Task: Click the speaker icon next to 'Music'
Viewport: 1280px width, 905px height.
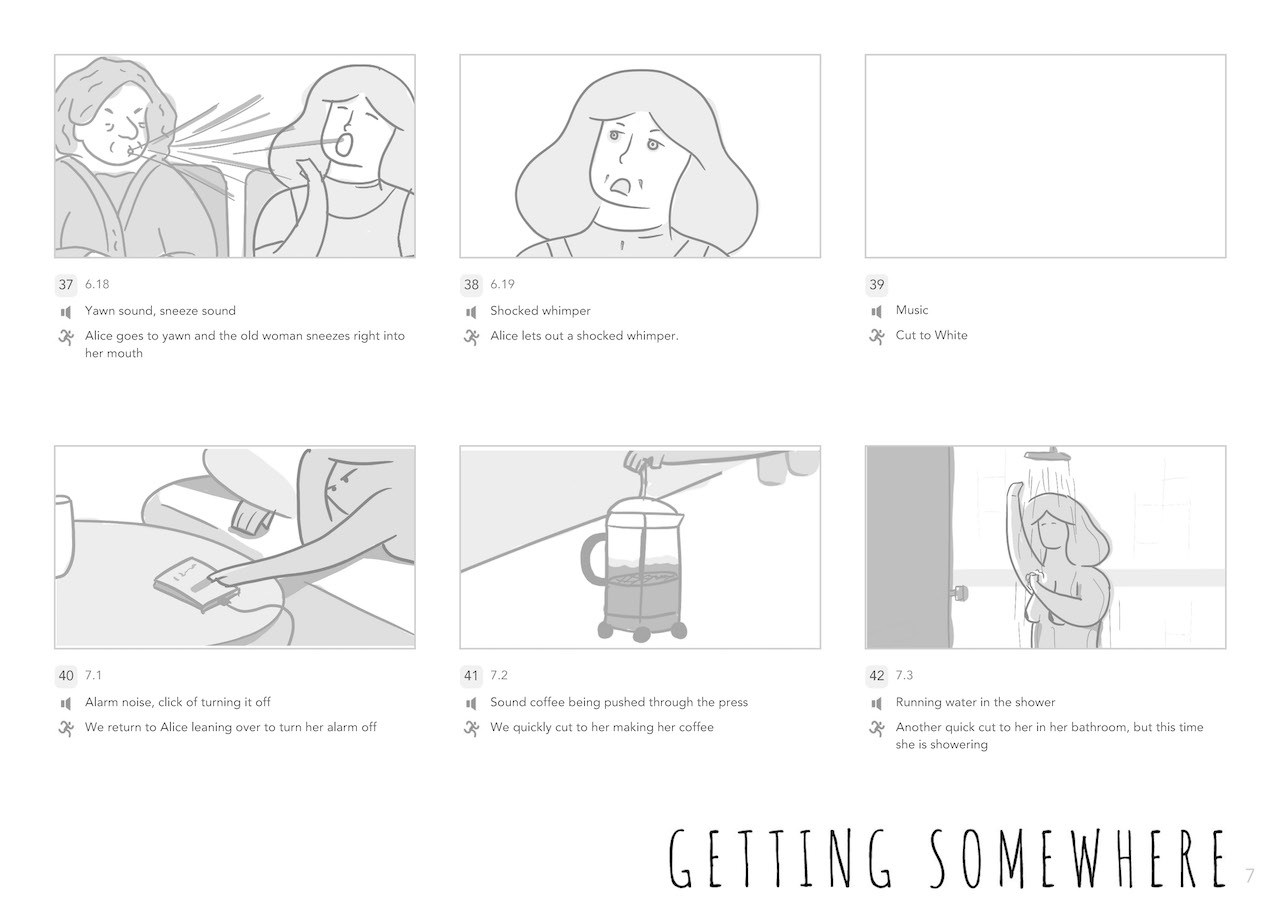Action: (877, 311)
